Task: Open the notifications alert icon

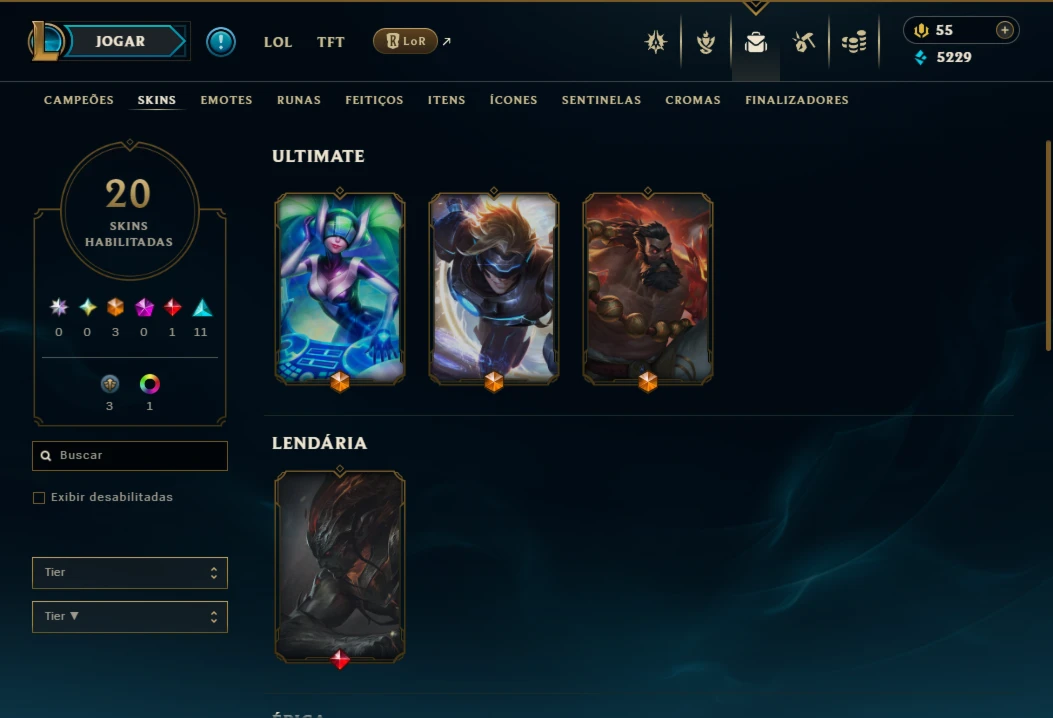Action: (x=220, y=42)
